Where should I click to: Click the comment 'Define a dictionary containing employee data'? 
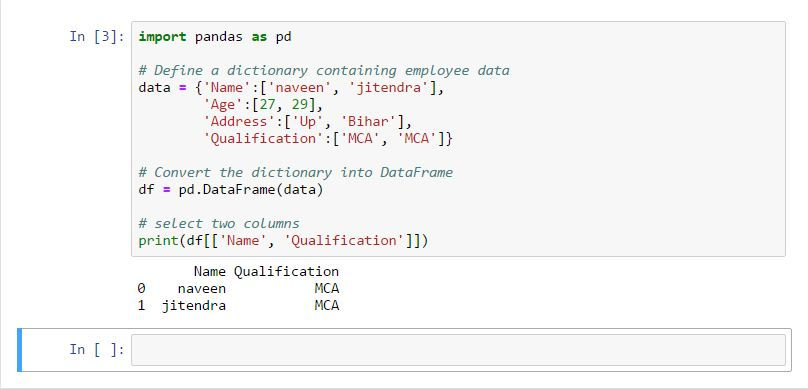click(x=324, y=71)
